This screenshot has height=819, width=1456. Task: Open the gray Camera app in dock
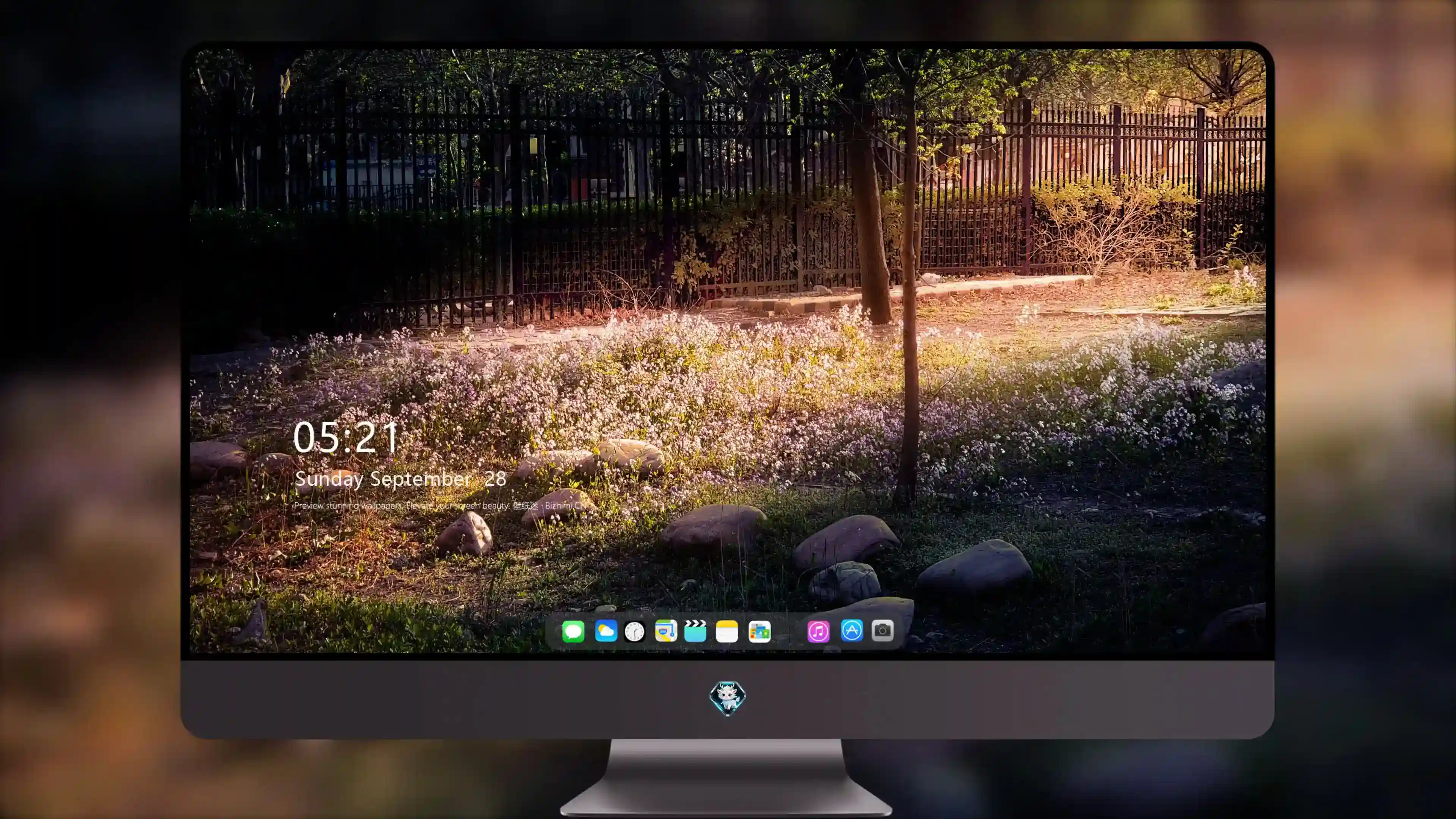click(882, 630)
